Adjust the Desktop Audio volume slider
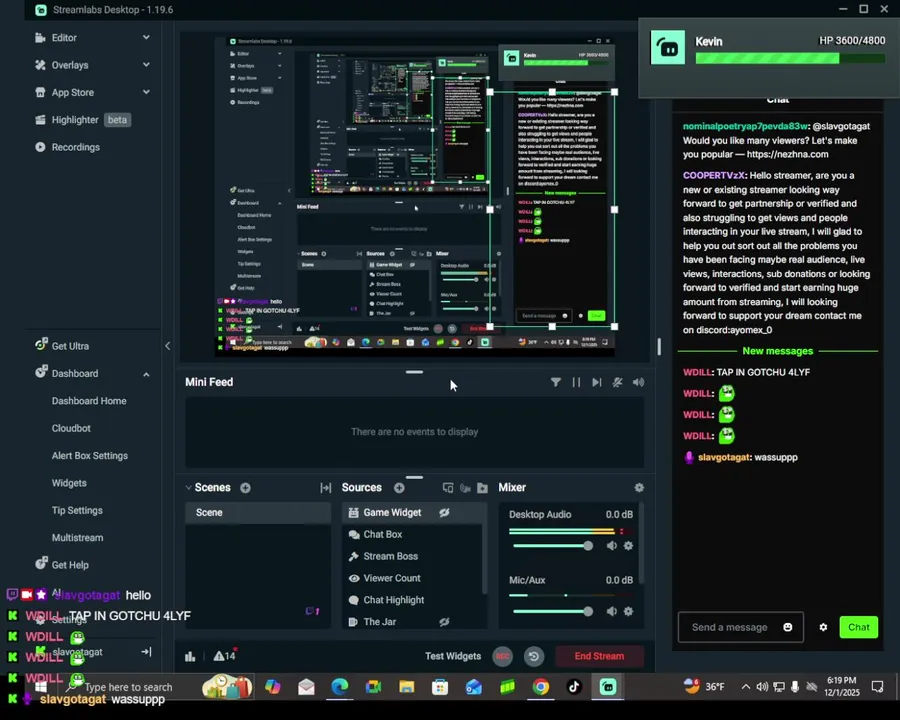 [x=553, y=546]
